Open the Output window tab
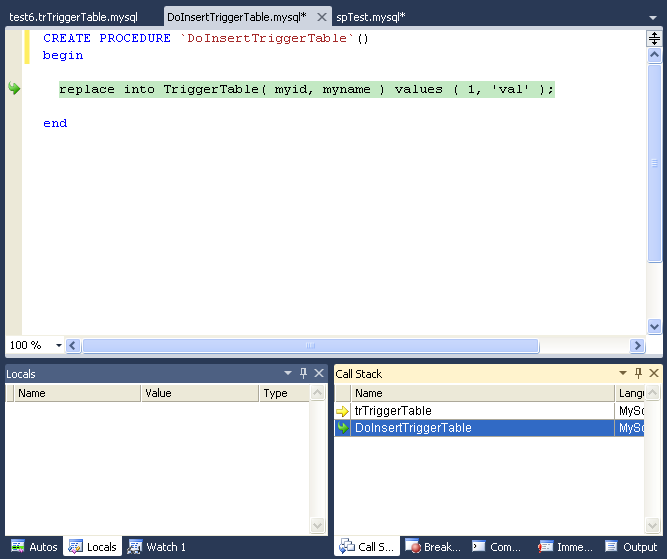 pos(632,547)
